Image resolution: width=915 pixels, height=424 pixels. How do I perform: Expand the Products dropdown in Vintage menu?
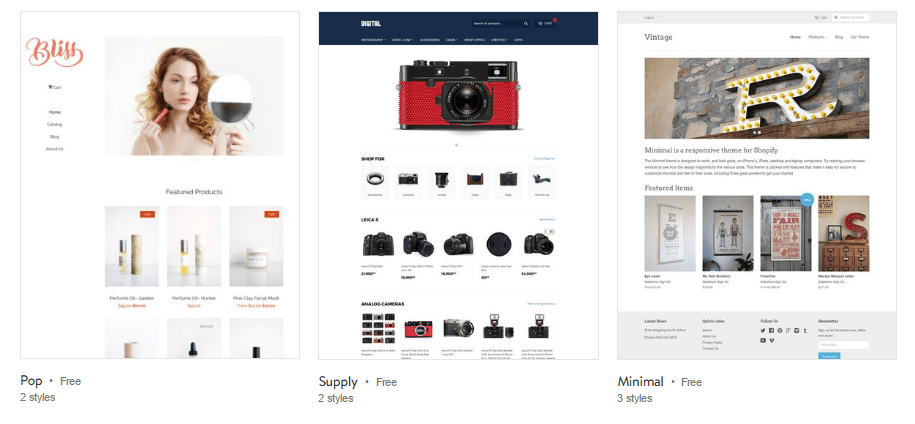tap(817, 37)
